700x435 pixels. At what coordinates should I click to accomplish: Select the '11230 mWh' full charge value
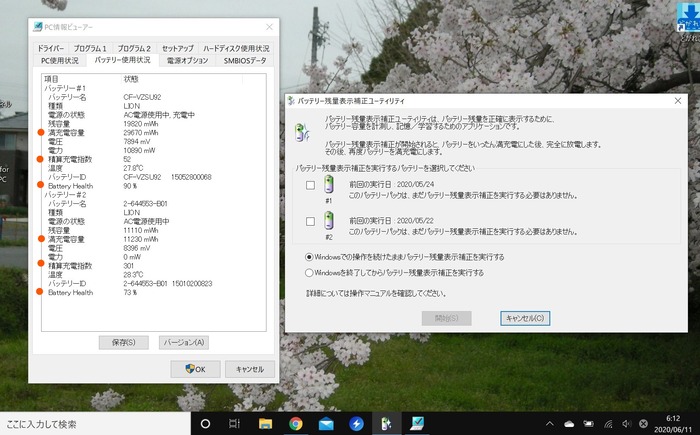pos(141,239)
